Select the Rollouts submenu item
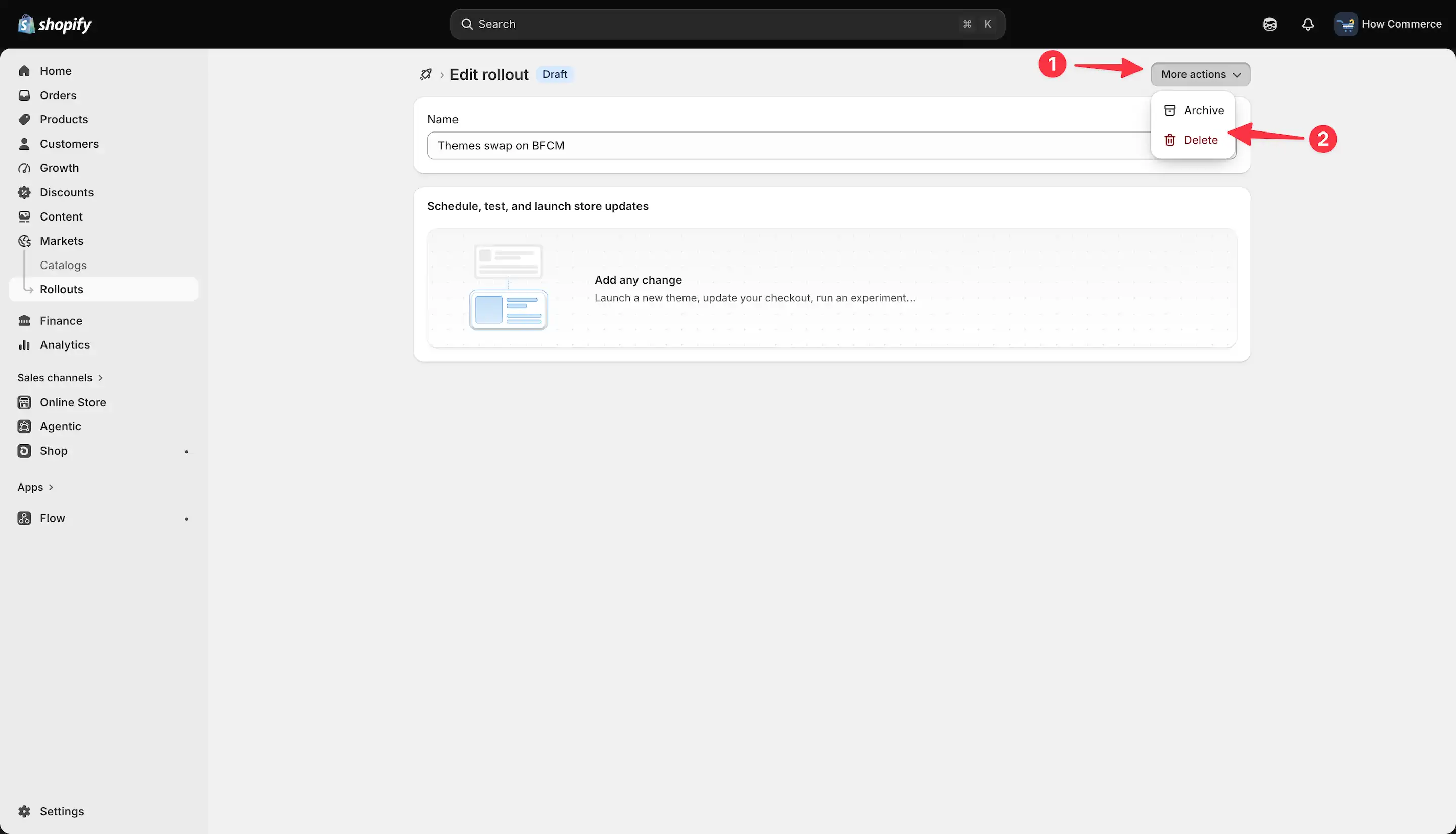The height and width of the screenshot is (834, 1456). tap(104, 289)
